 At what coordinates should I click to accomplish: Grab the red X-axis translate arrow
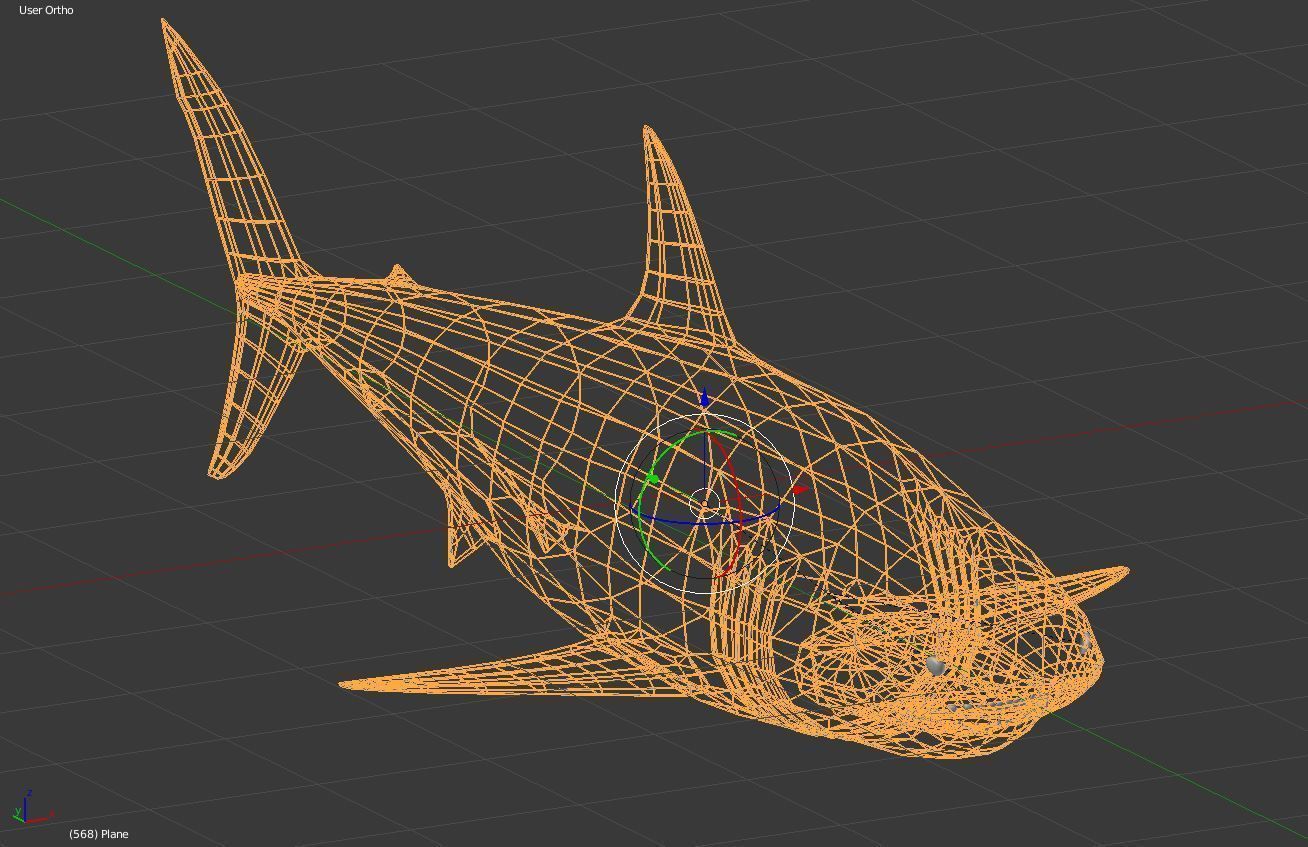(x=800, y=489)
